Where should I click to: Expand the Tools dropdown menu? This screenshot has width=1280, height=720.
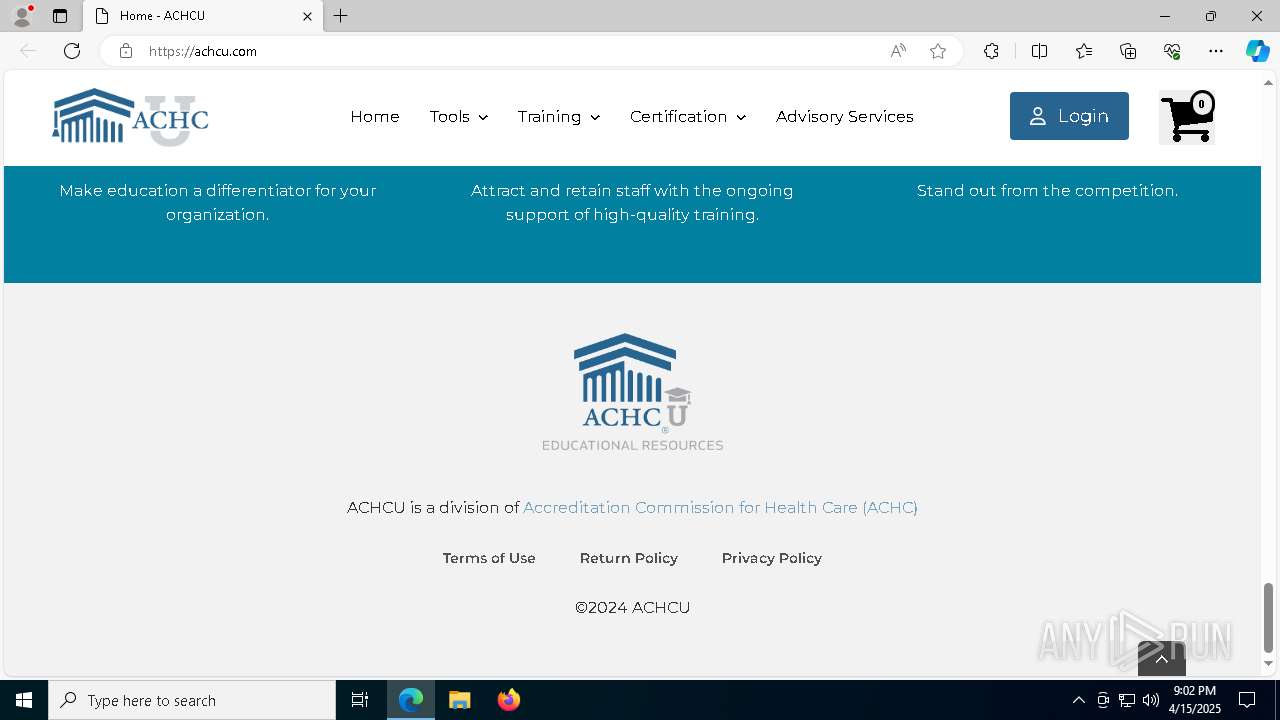[459, 117]
